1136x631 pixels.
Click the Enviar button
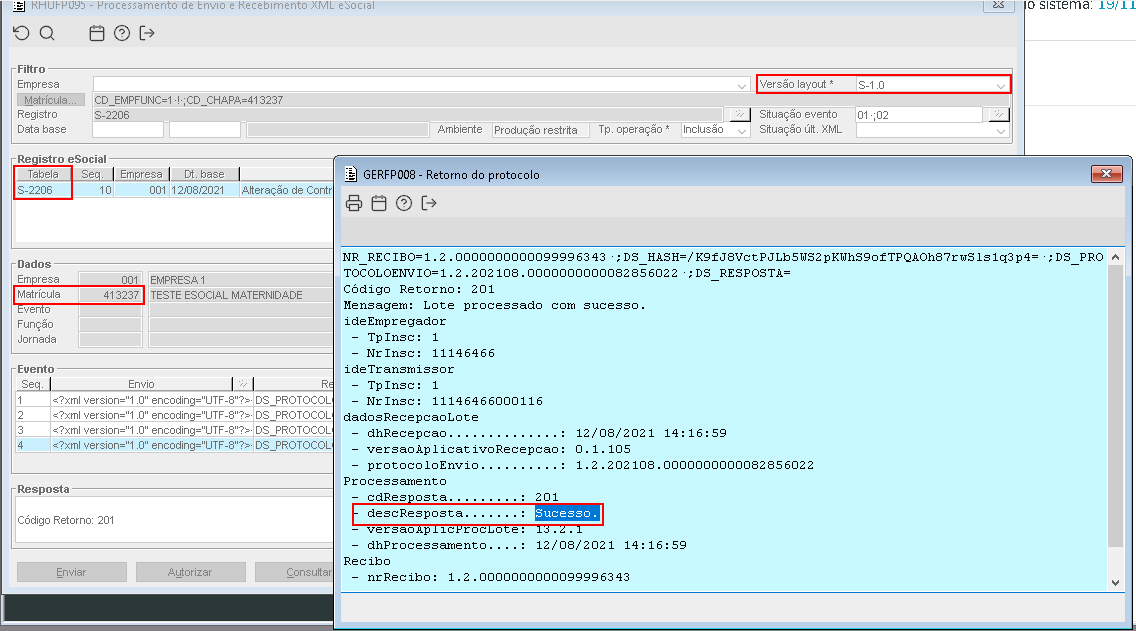(x=71, y=572)
